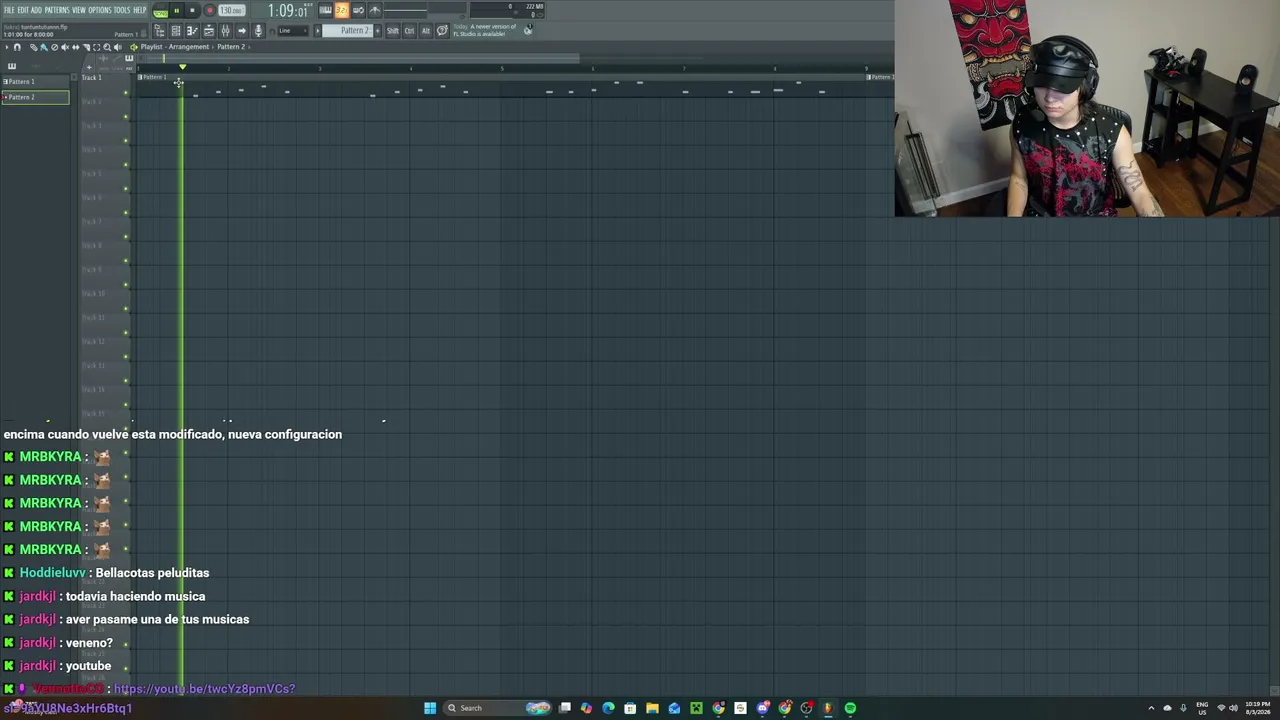1280x720 pixels.
Task: Open Microsoft Edge from the taskbar
Action: (608, 708)
